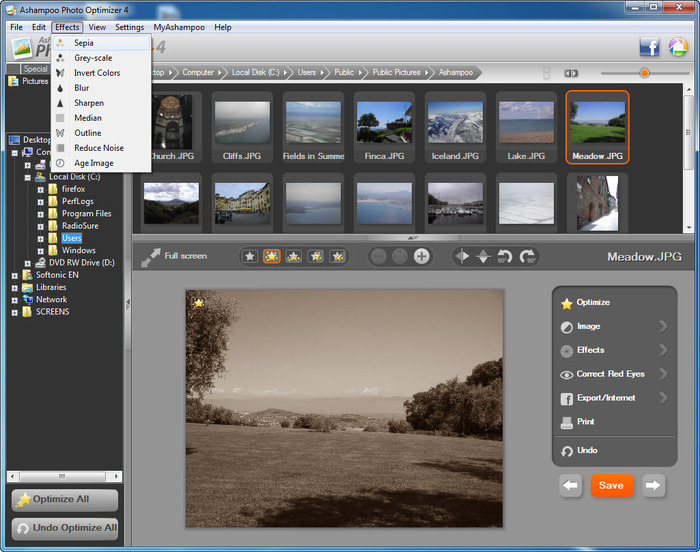
Task: Rotate image 90° counter-clockwise
Action: [x=505, y=256]
